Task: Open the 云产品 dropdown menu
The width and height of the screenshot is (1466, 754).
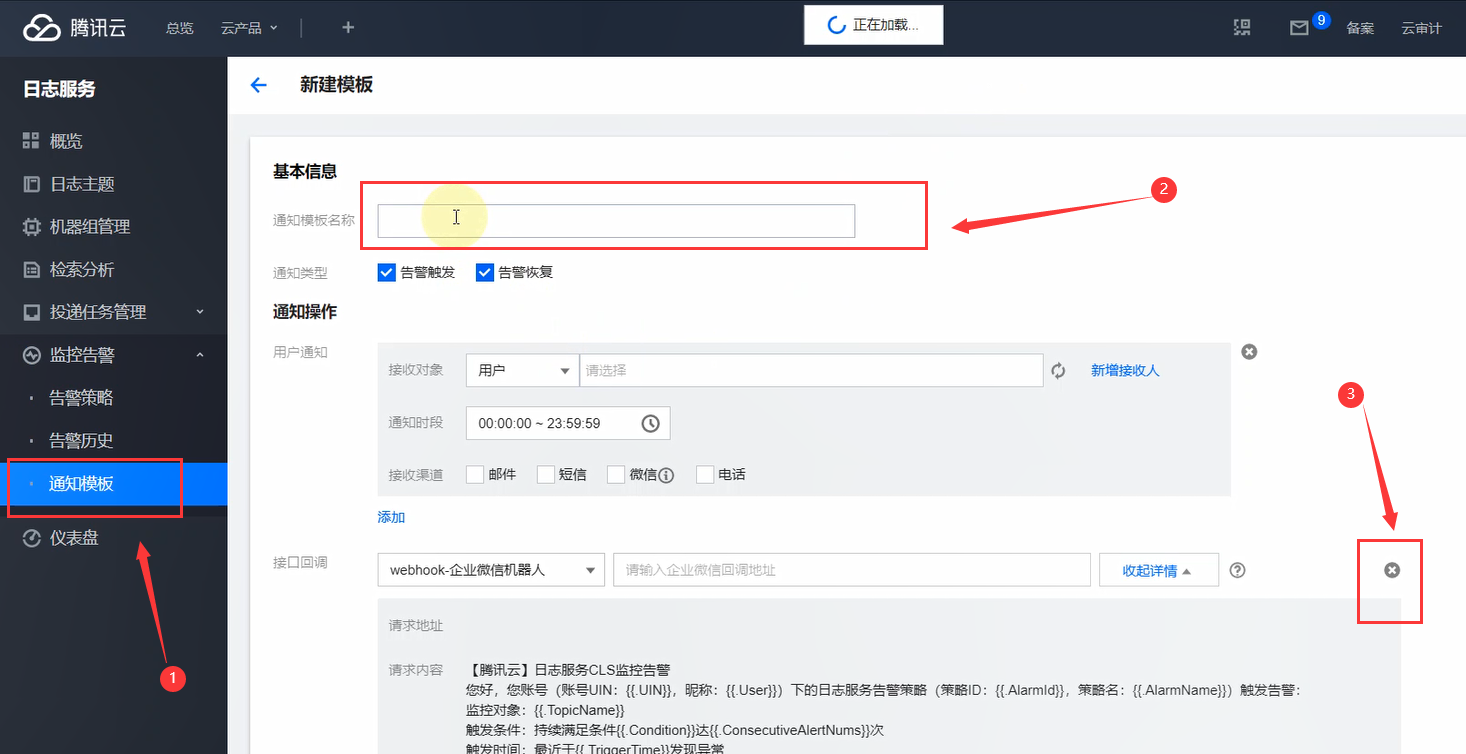Action: tap(249, 28)
